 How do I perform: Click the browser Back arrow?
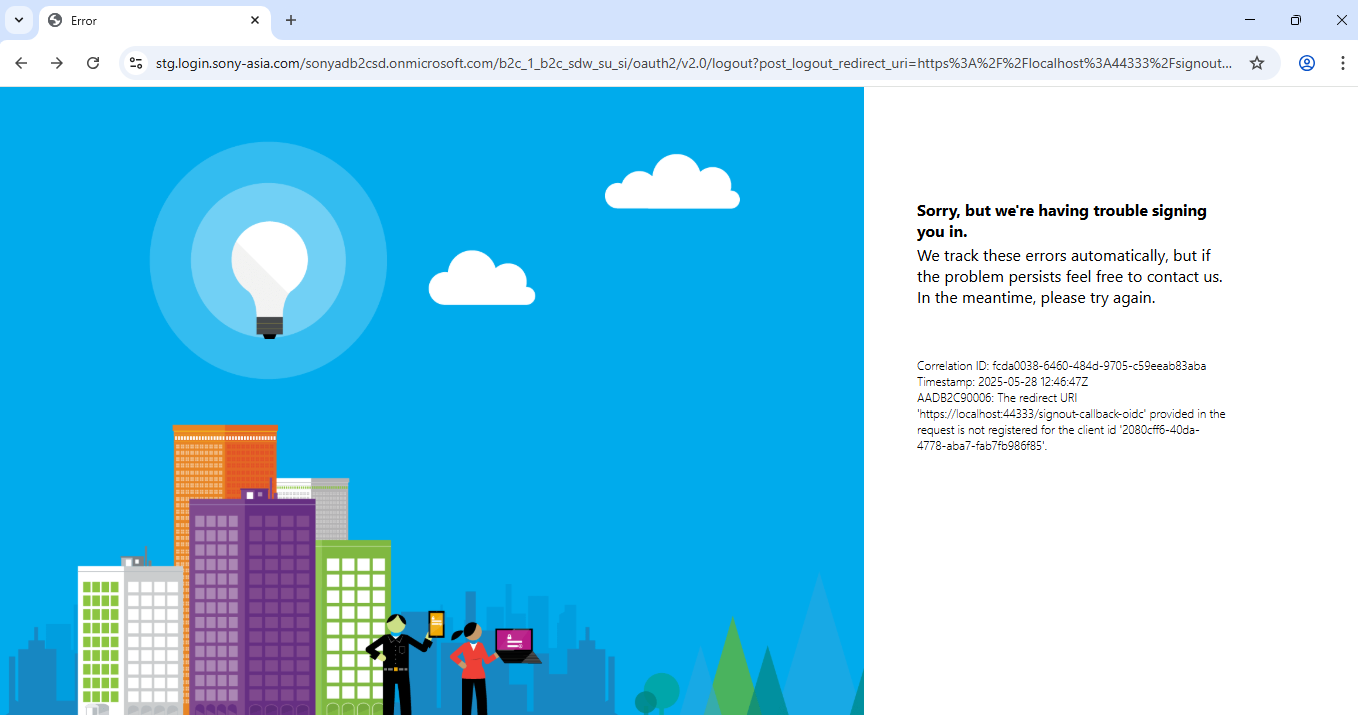tap(21, 63)
